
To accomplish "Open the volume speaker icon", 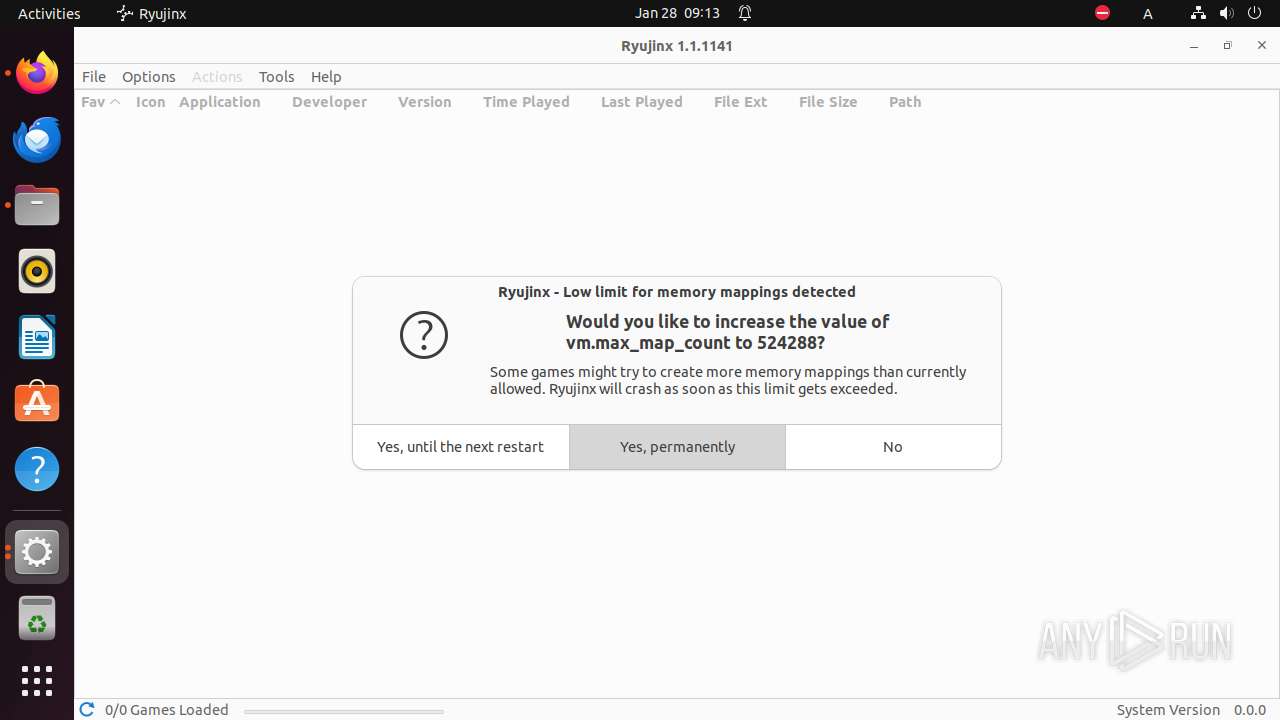I will pyautogui.click(x=1226, y=13).
